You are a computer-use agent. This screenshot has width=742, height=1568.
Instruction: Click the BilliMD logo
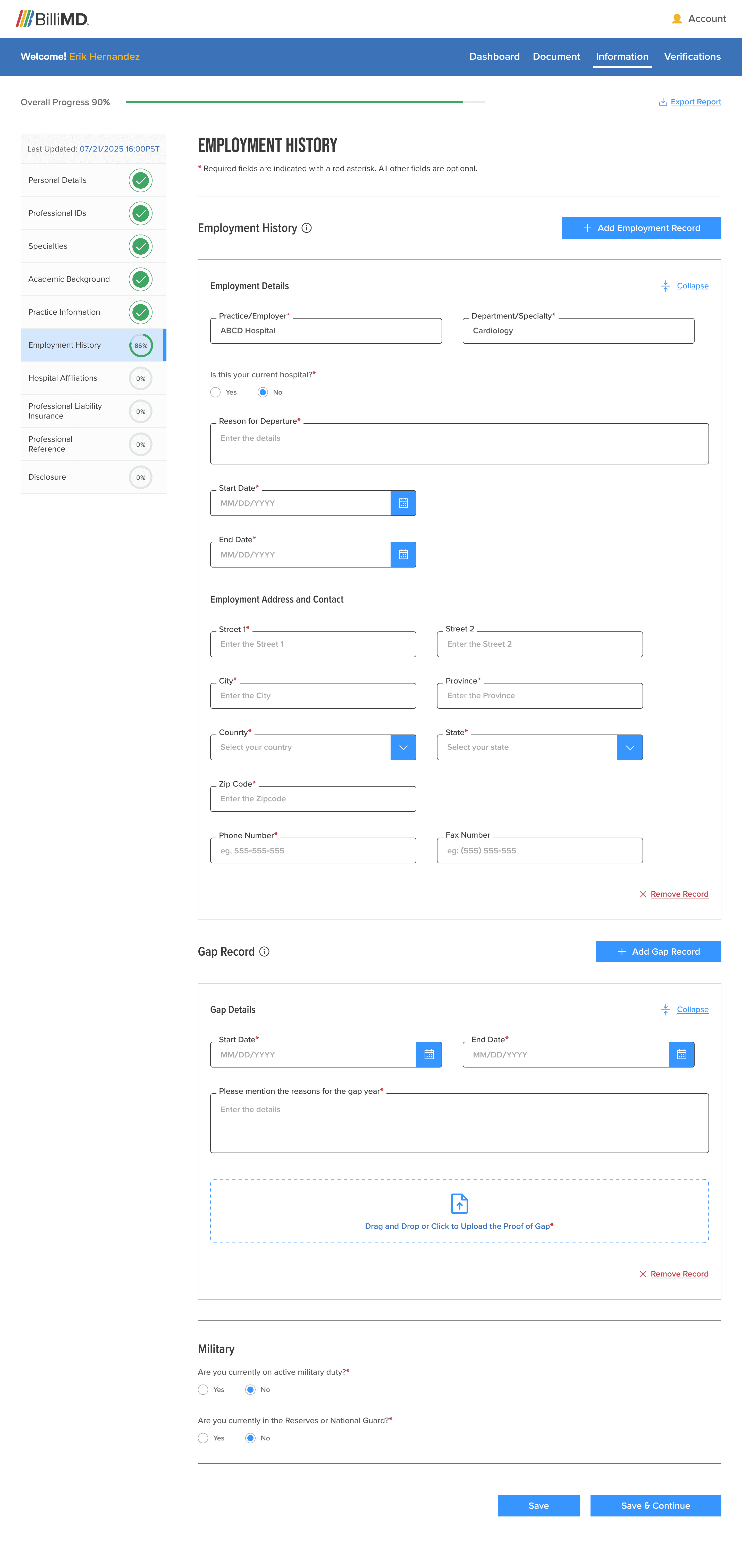tap(52, 19)
